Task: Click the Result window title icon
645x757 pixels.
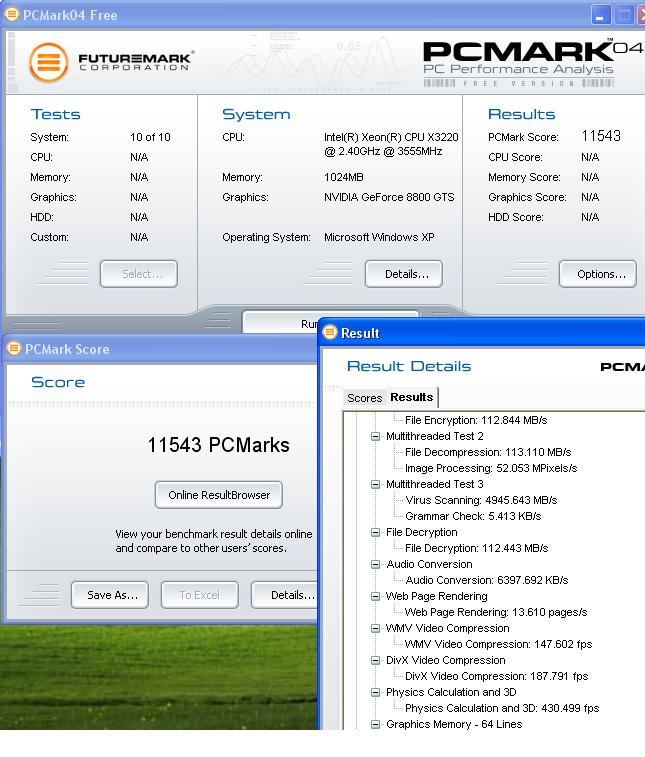Action: (x=330, y=333)
